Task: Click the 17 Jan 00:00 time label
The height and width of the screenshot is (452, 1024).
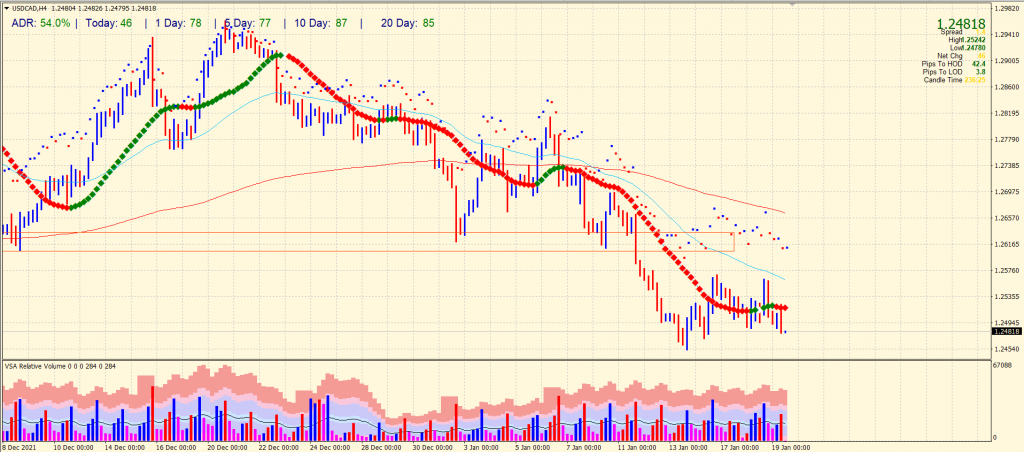Action: point(741,447)
